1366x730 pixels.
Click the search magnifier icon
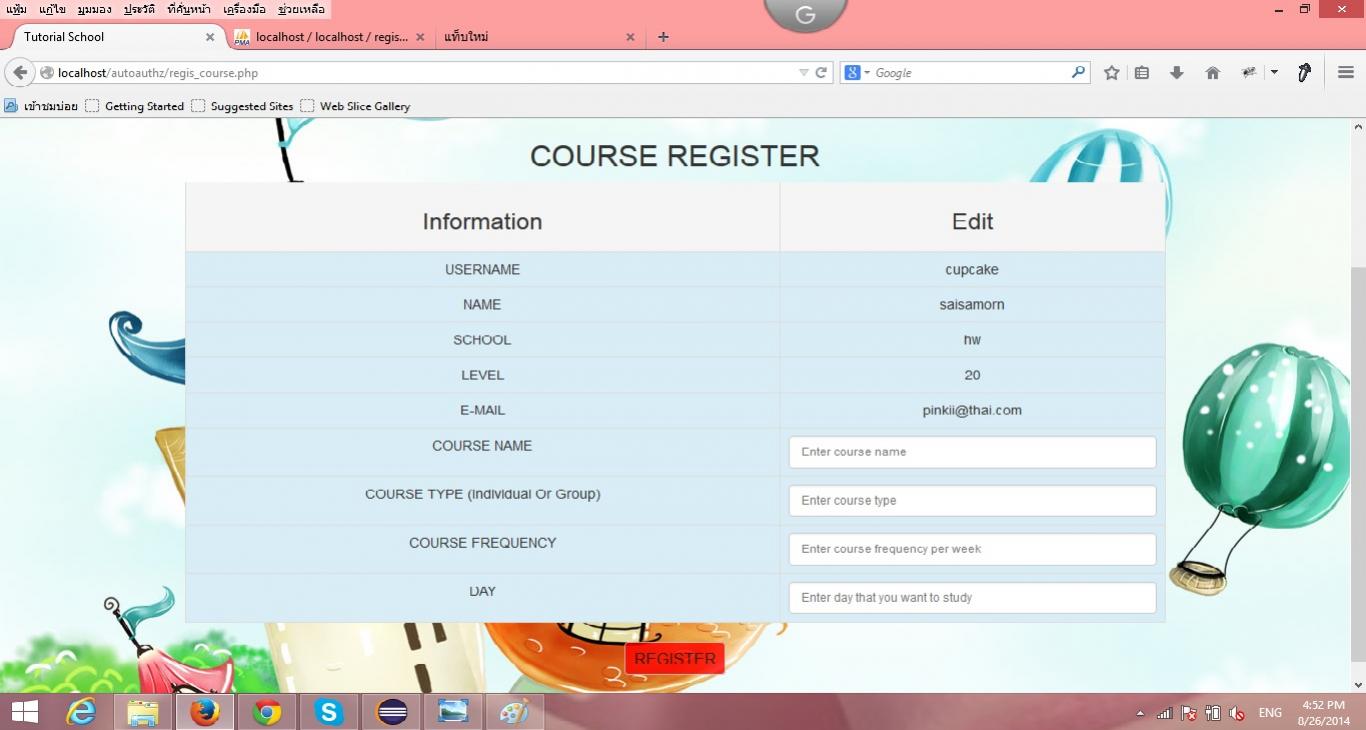point(1078,73)
